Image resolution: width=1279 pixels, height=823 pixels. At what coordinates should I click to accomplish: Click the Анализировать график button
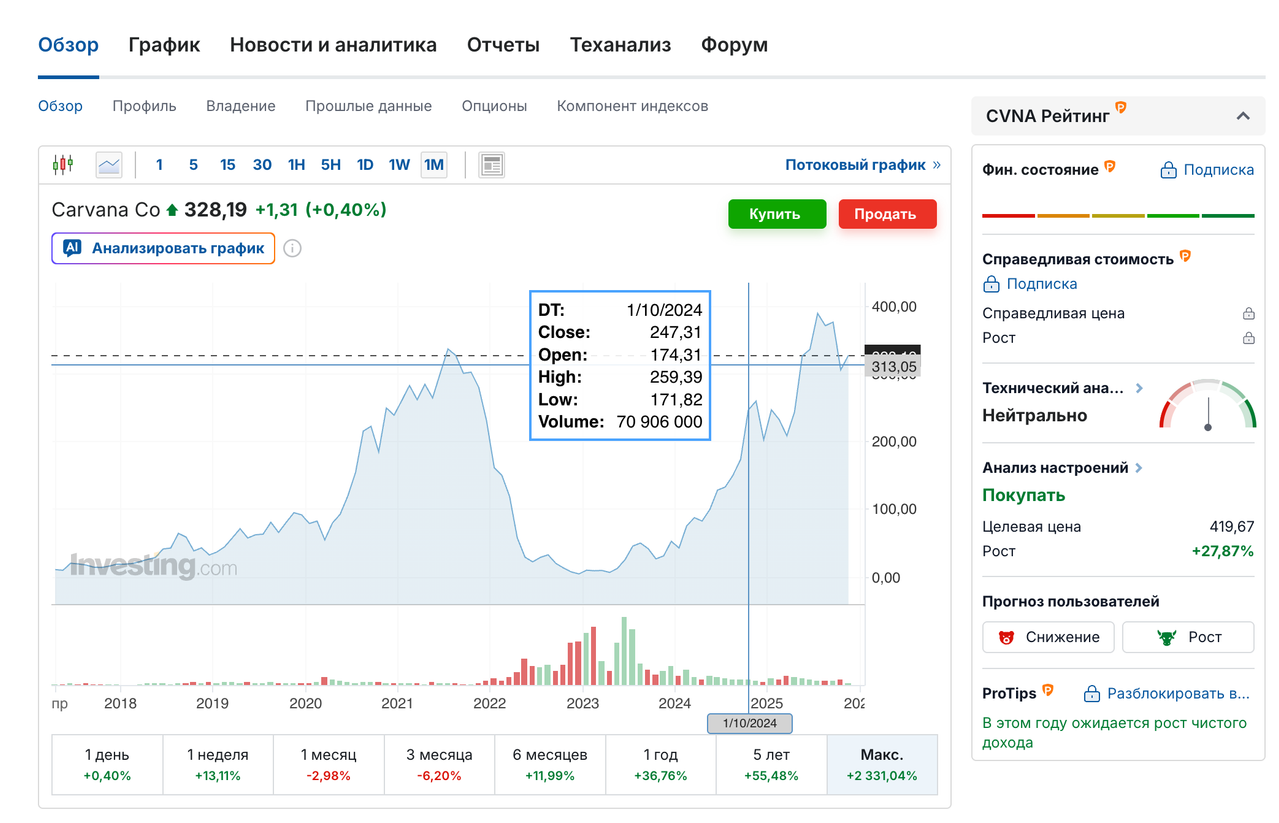click(x=163, y=248)
